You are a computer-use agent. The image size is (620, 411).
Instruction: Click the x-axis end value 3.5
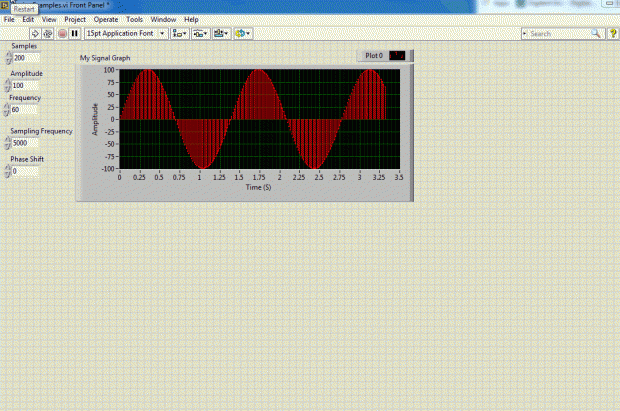point(399,177)
